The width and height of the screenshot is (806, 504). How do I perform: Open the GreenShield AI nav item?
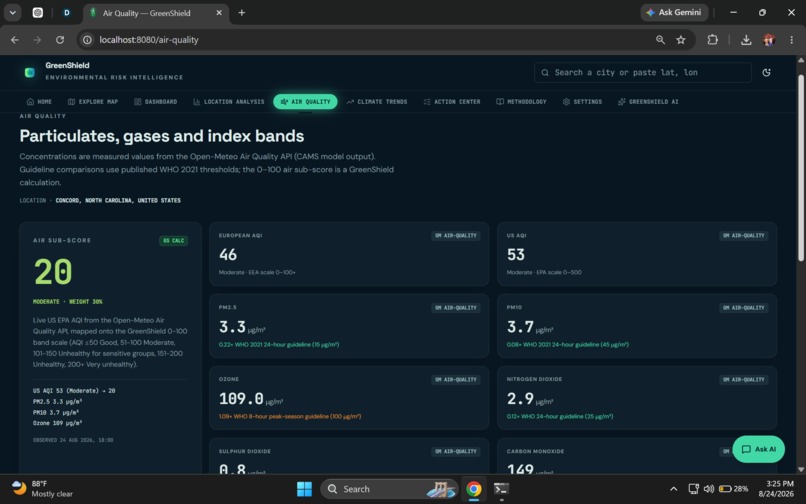pos(648,102)
